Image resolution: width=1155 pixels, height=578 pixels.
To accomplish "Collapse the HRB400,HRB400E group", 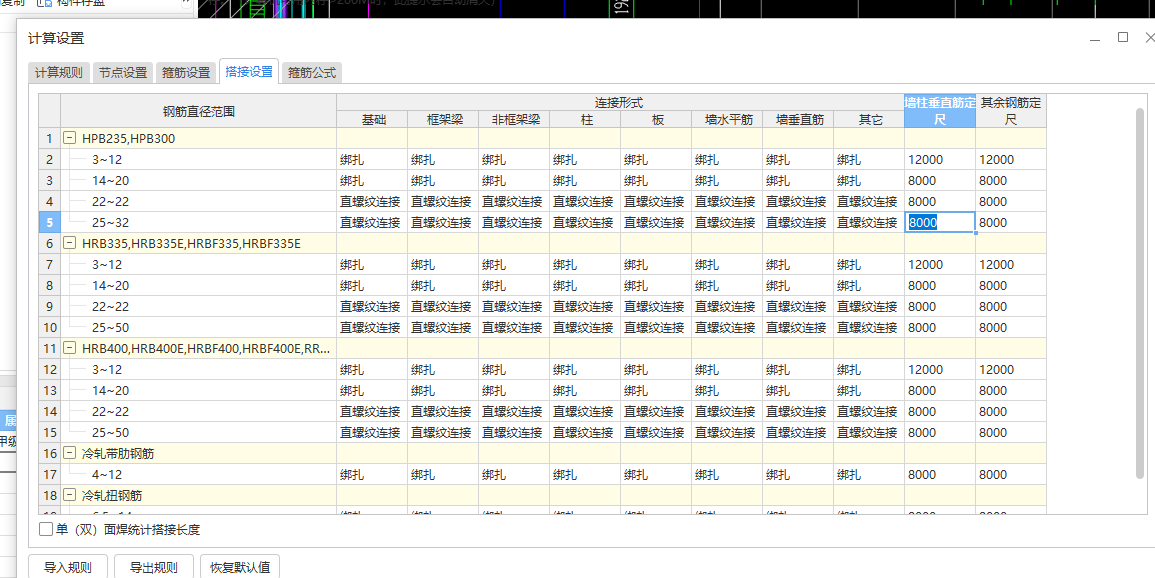I will click(x=69, y=349).
